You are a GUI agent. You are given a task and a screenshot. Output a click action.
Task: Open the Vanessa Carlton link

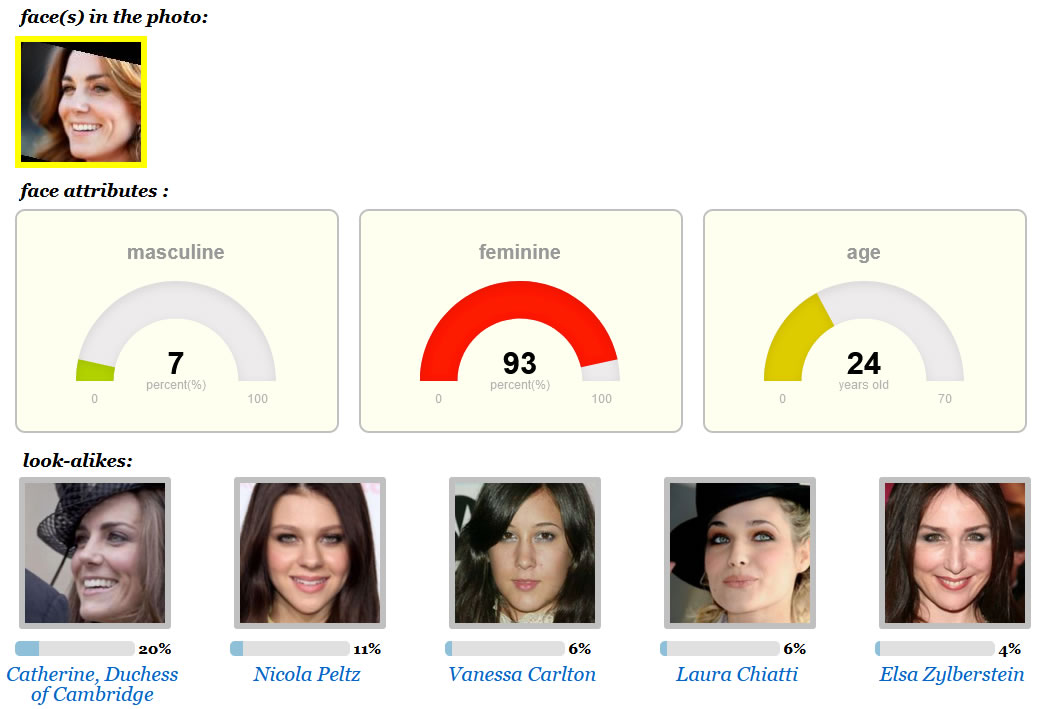522,674
